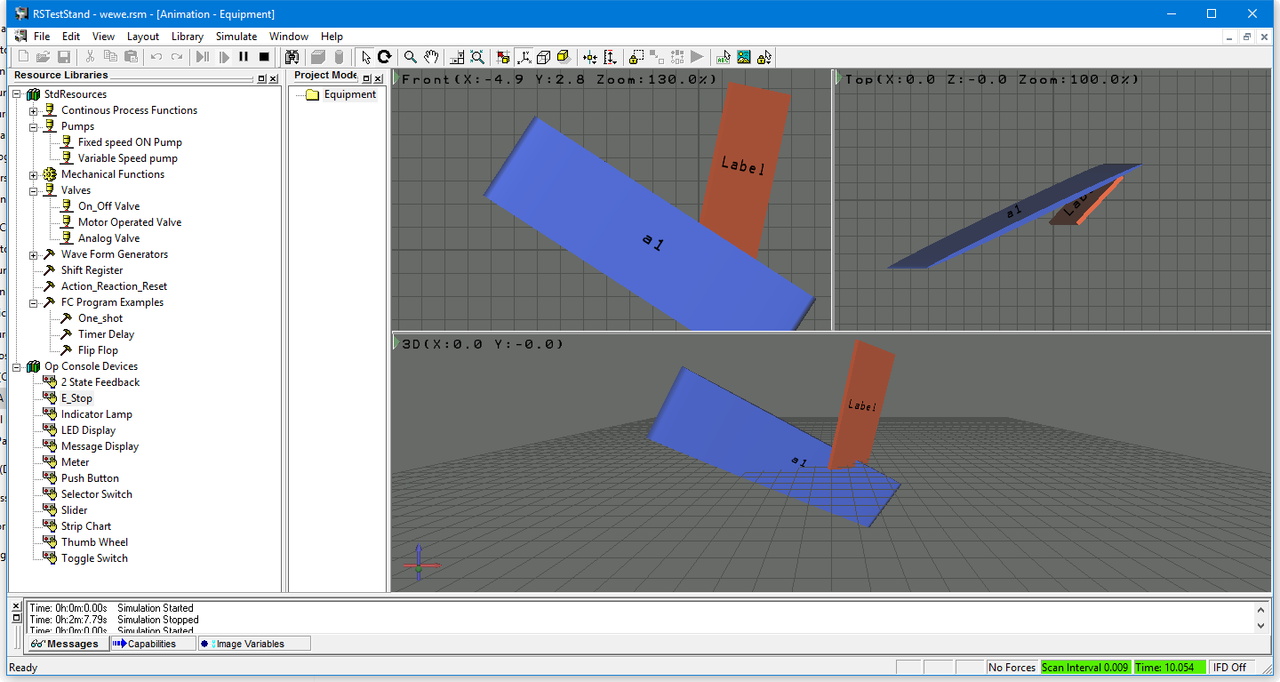The image size is (1280, 682).
Task: Click the REC record cursor icon
Action: click(x=724, y=57)
